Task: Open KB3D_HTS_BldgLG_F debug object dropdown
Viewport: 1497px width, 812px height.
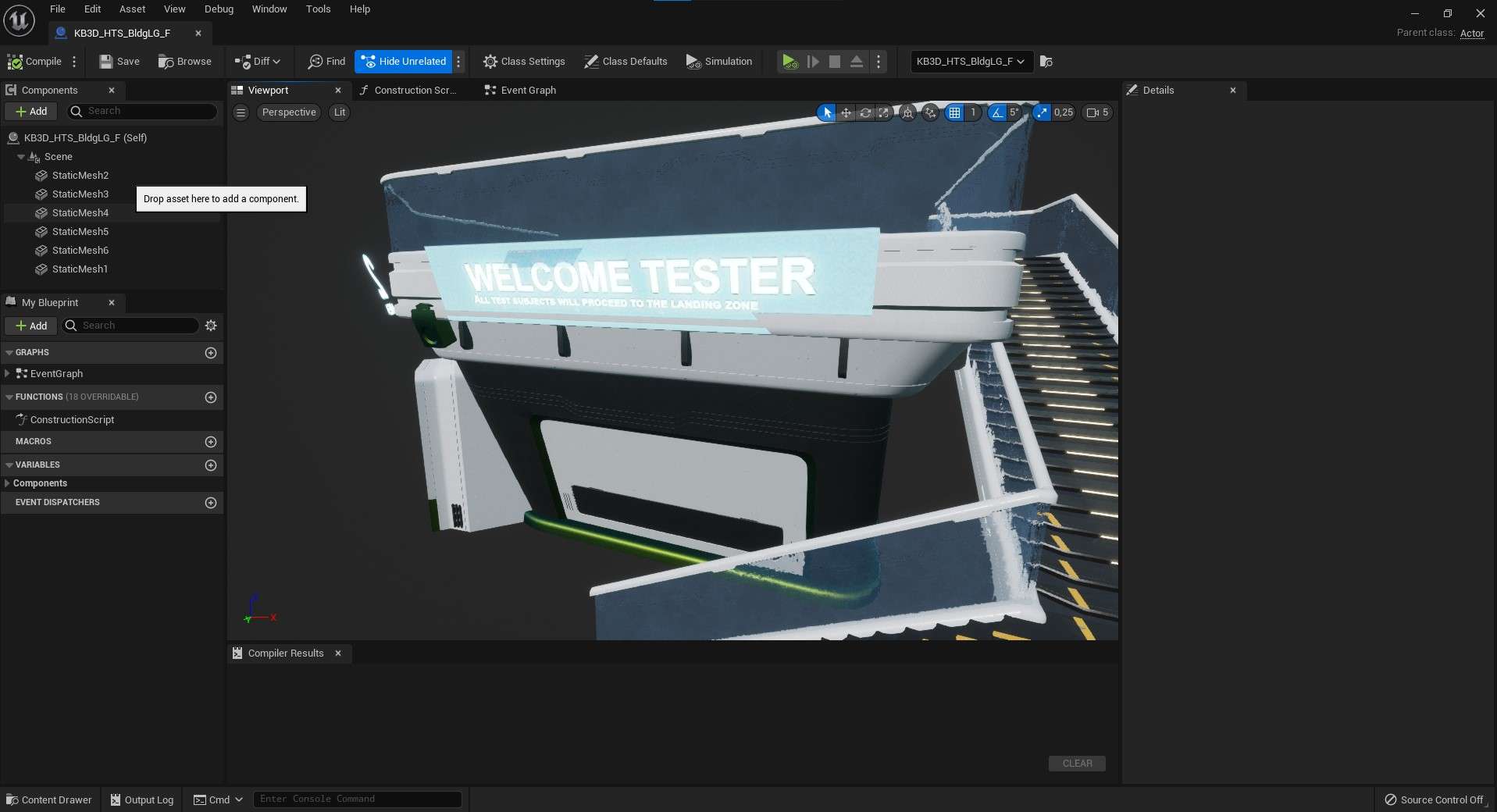Action: pyautogui.click(x=971, y=62)
